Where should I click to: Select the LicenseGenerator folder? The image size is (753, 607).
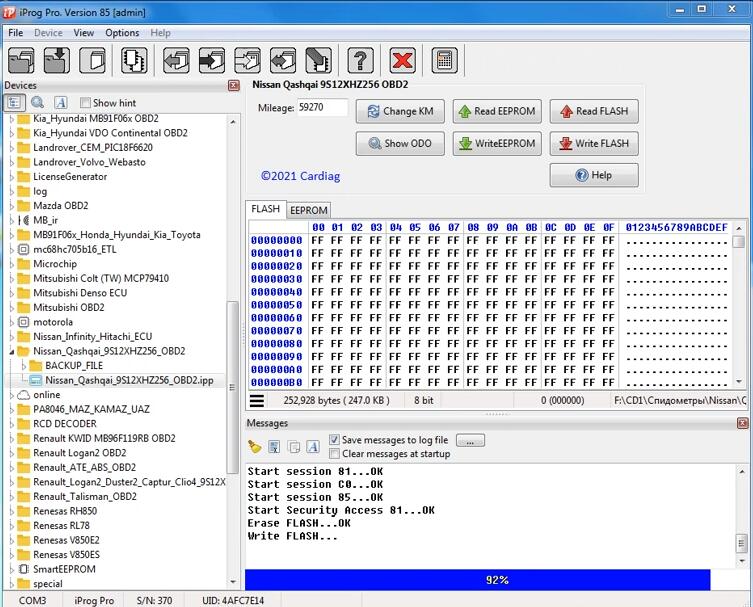coord(70,177)
